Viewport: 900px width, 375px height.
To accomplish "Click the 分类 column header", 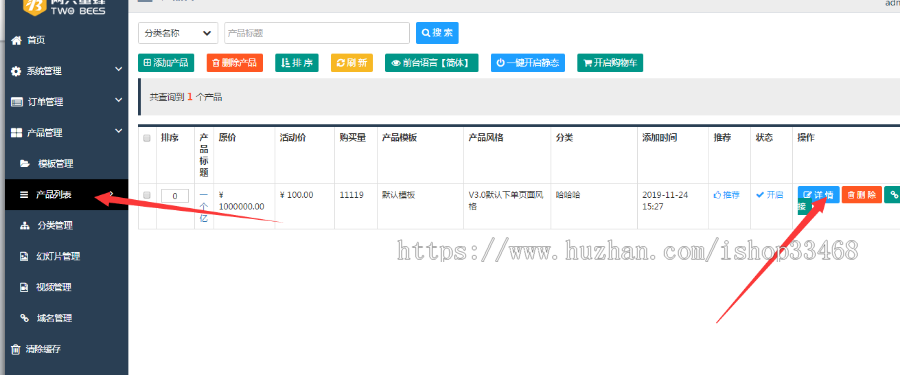I will (x=564, y=138).
